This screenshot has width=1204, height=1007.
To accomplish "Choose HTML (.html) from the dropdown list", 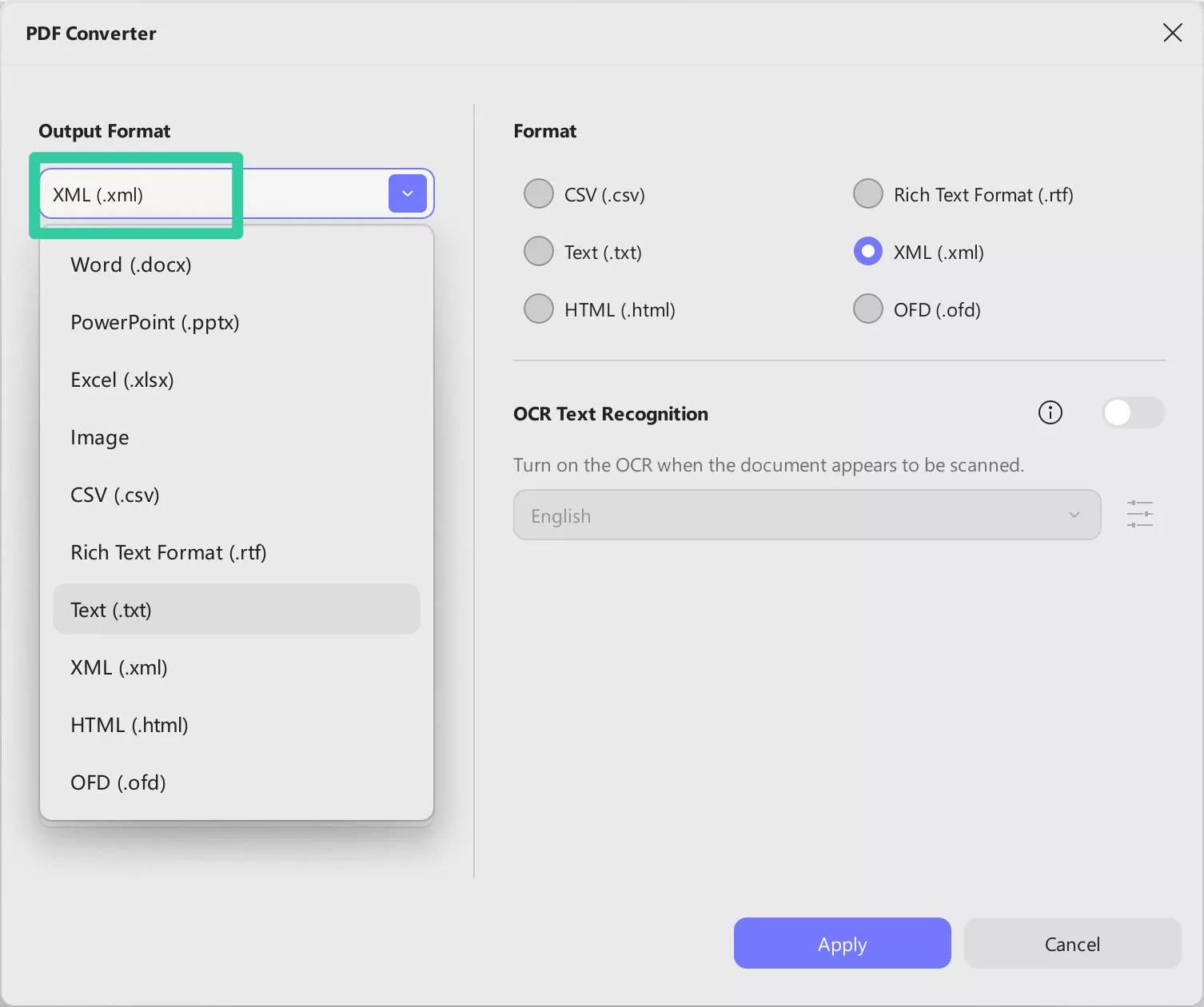I will (130, 725).
